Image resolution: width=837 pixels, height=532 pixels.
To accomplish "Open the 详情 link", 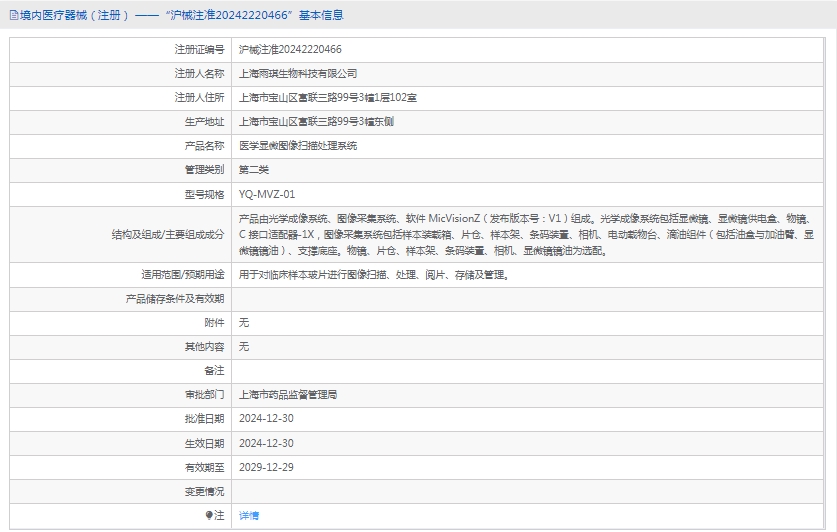I will pos(249,515).
